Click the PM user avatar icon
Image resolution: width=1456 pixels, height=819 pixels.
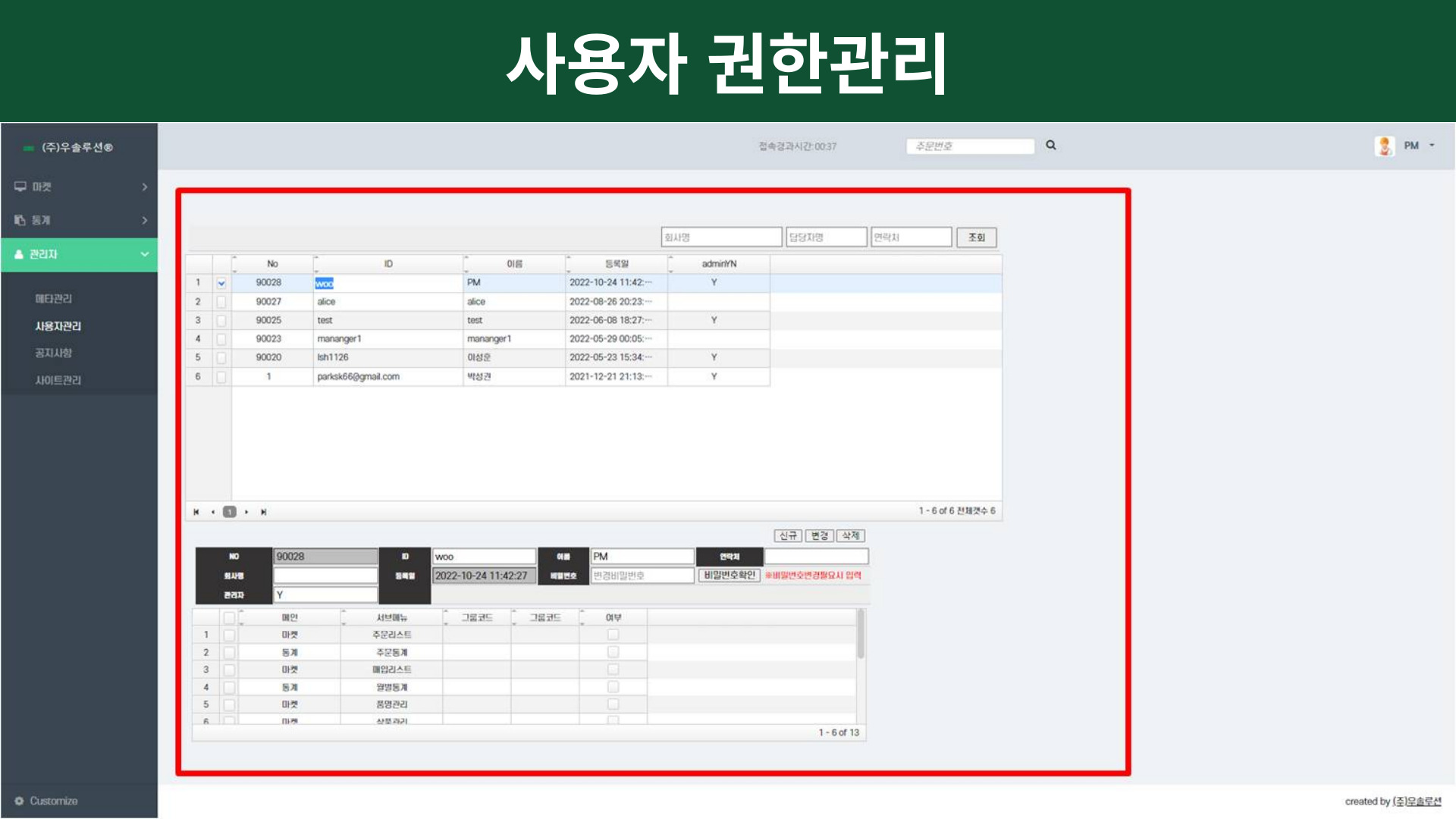[1385, 146]
